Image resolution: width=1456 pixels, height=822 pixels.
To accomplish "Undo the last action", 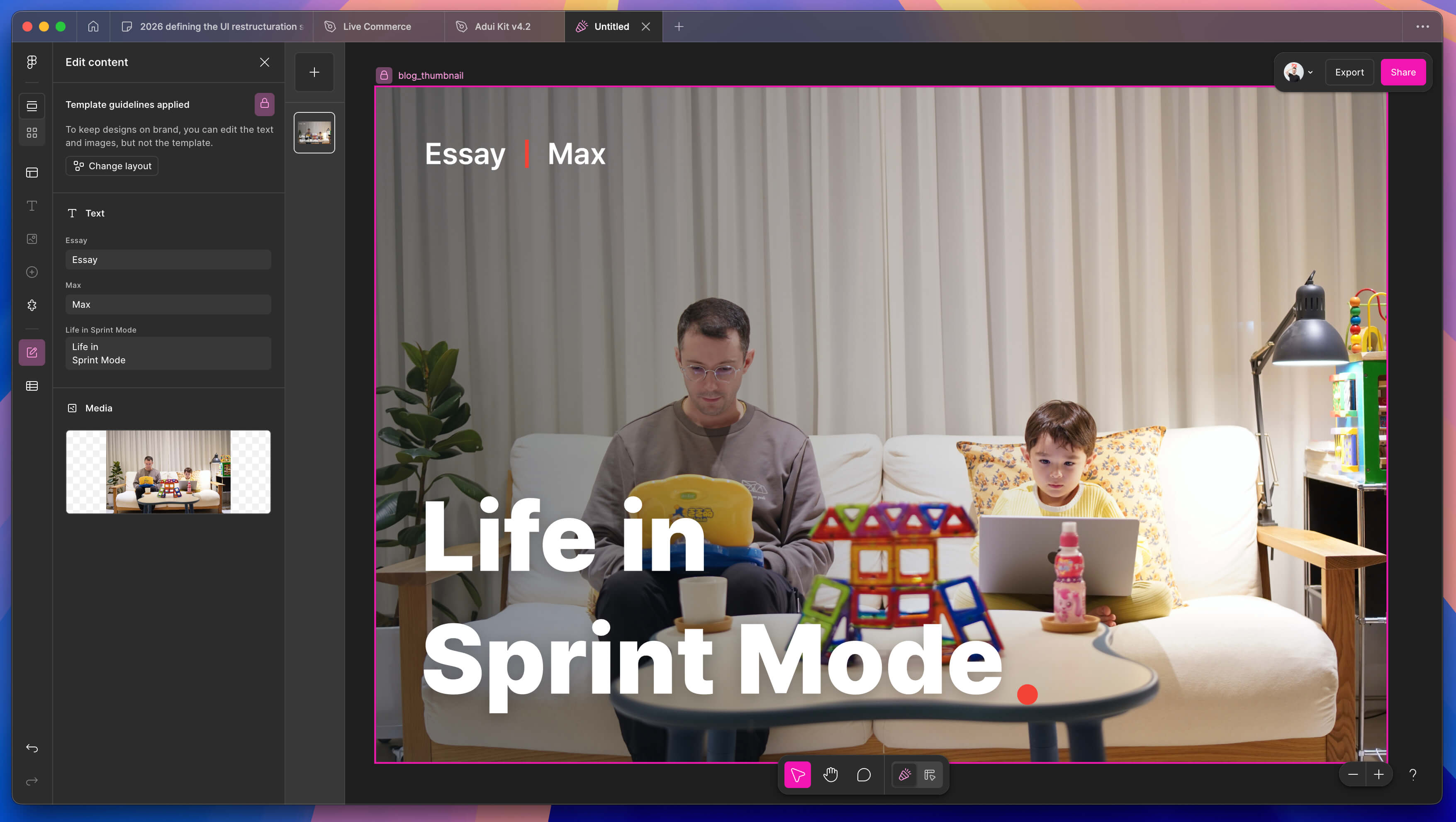I will [x=32, y=748].
